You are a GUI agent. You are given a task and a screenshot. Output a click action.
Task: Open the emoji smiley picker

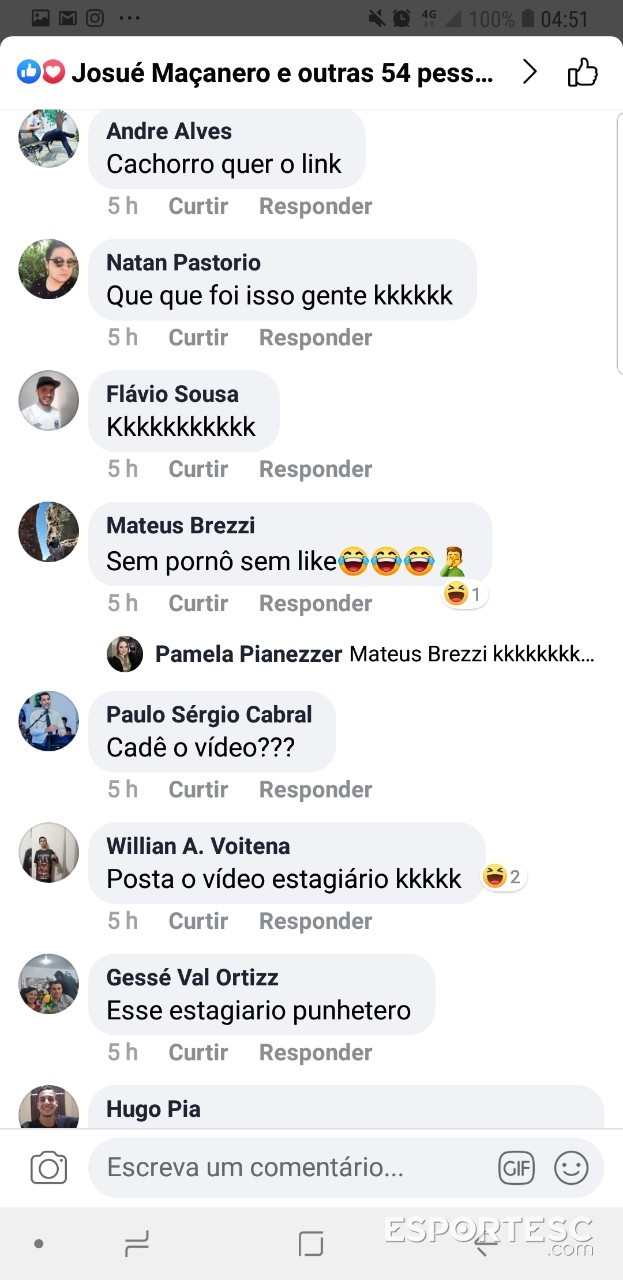[x=571, y=1167]
